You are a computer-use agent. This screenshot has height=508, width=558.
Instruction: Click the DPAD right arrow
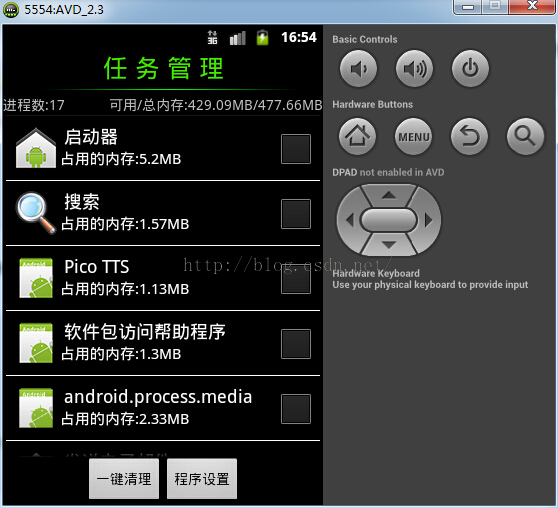(429, 220)
